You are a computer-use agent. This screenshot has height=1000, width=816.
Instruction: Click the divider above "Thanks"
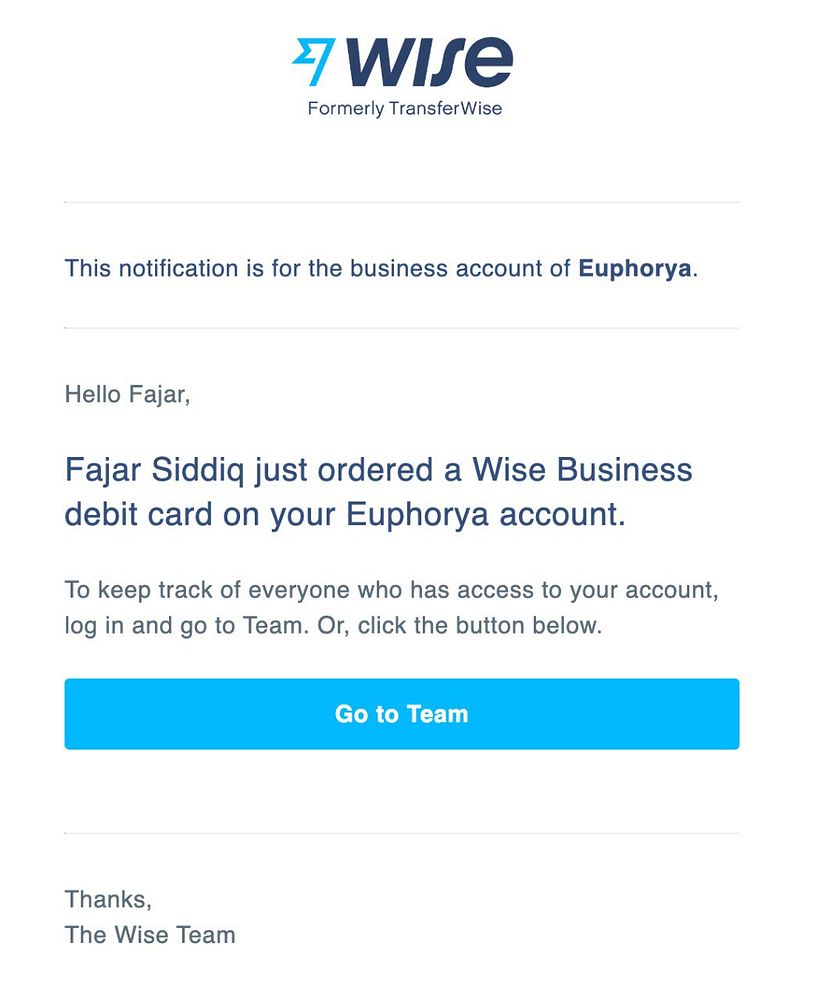point(402,833)
